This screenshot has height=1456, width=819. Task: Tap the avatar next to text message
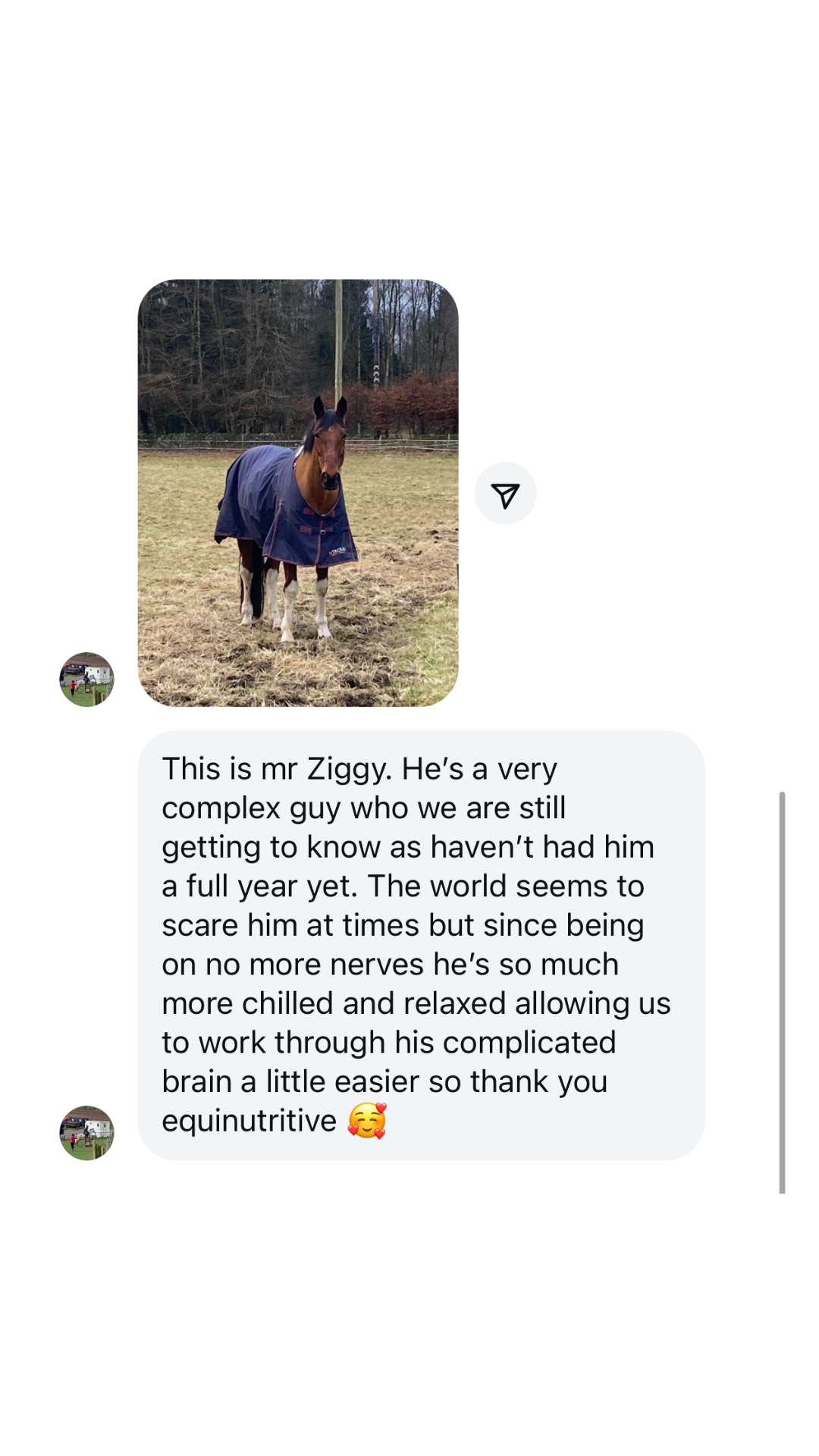pos(87,1133)
